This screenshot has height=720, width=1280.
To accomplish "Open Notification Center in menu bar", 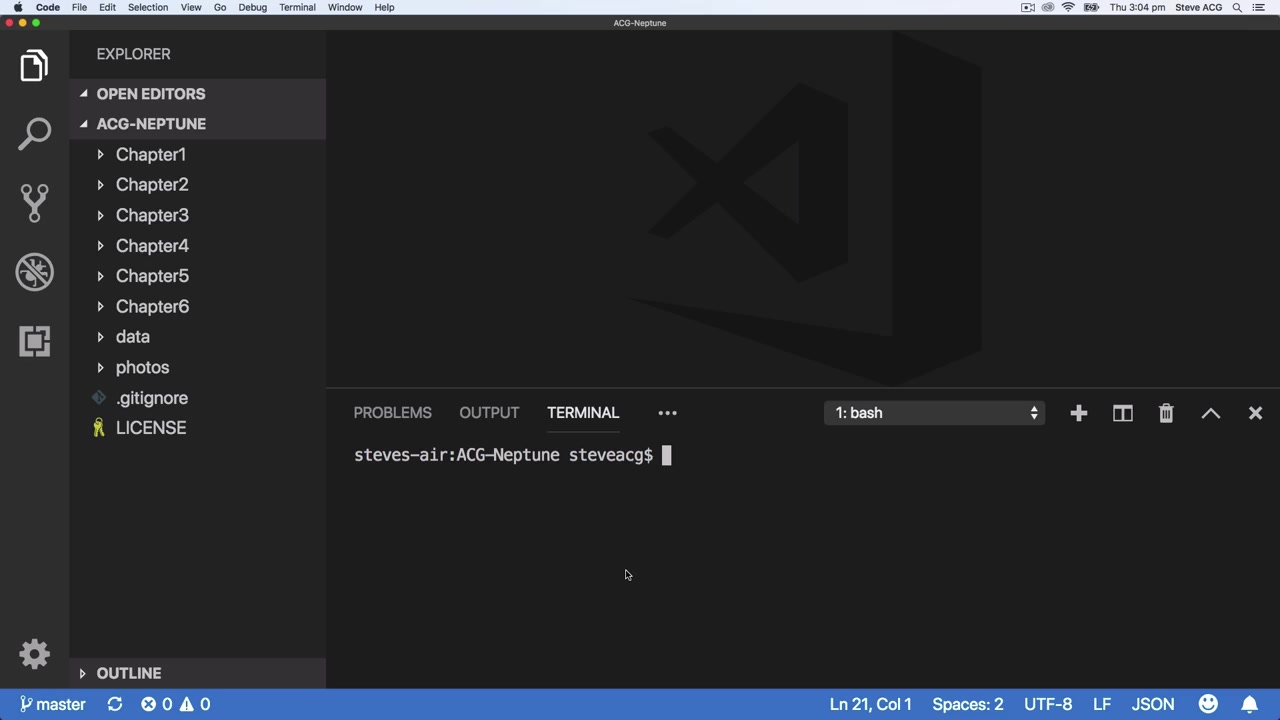I will 1259,7.
